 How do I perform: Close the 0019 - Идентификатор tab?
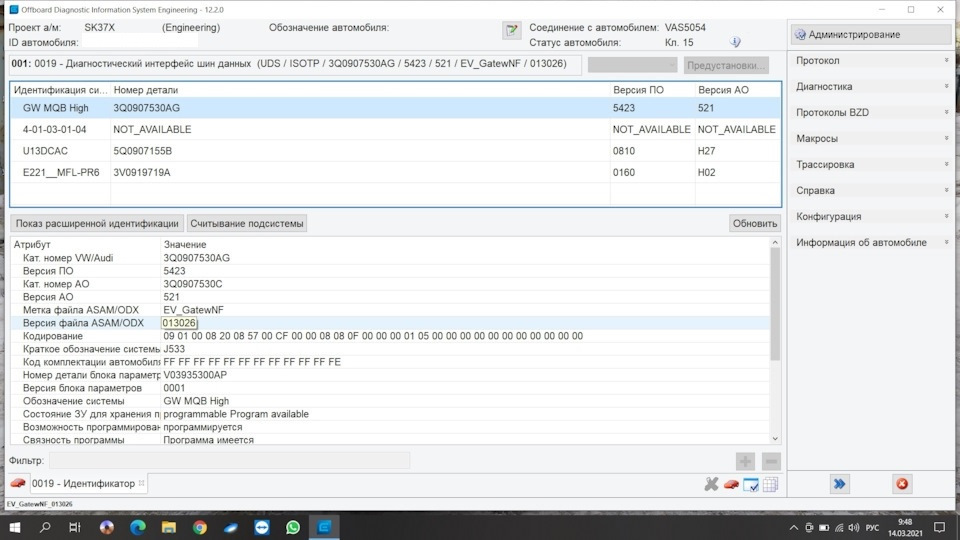[x=141, y=483]
